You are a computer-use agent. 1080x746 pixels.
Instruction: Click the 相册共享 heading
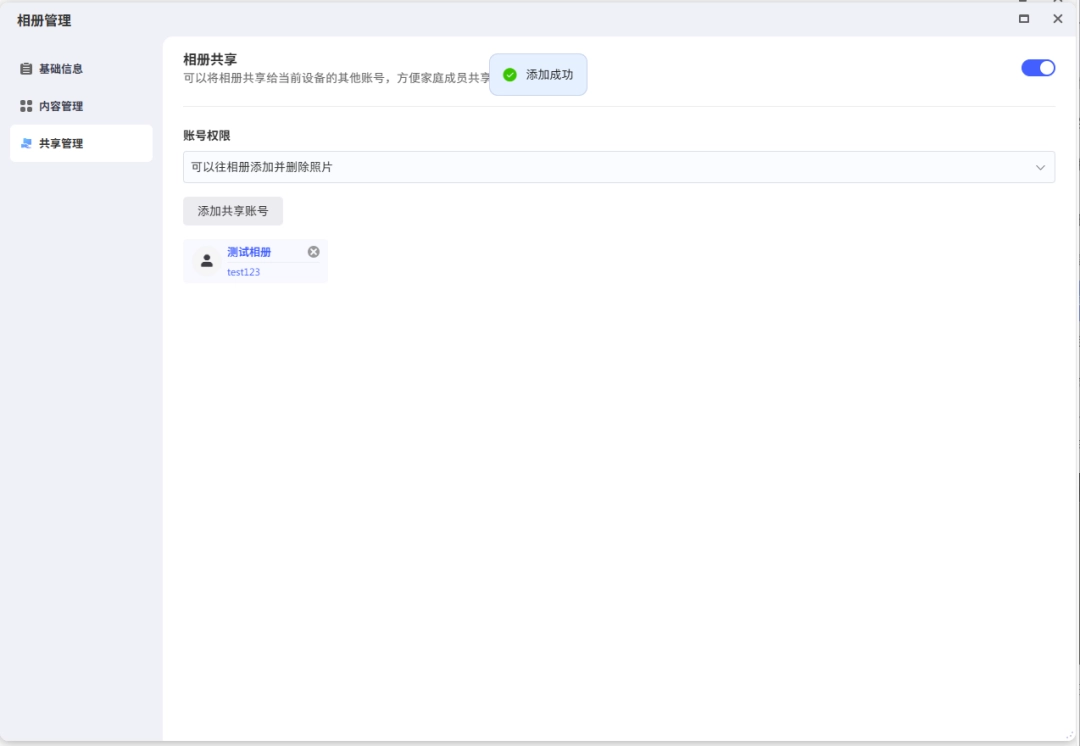click(x=210, y=59)
